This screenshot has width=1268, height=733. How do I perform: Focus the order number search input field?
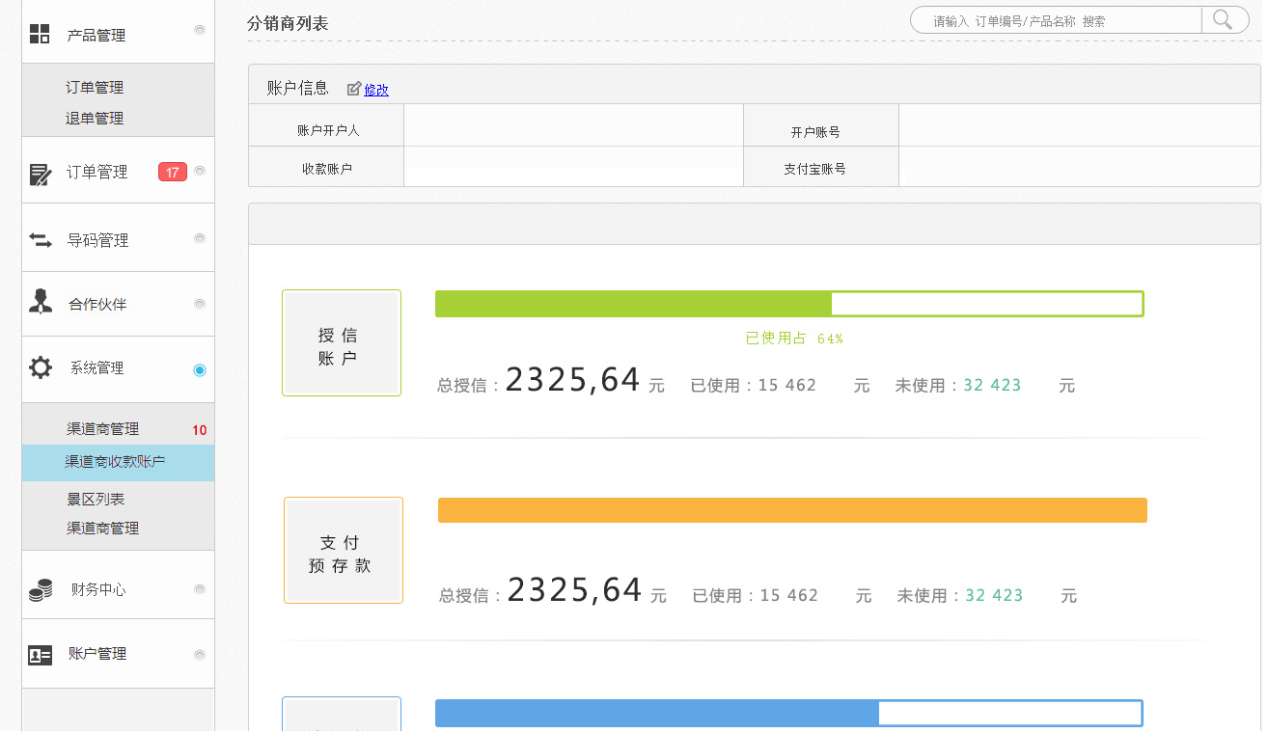tap(1055, 21)
